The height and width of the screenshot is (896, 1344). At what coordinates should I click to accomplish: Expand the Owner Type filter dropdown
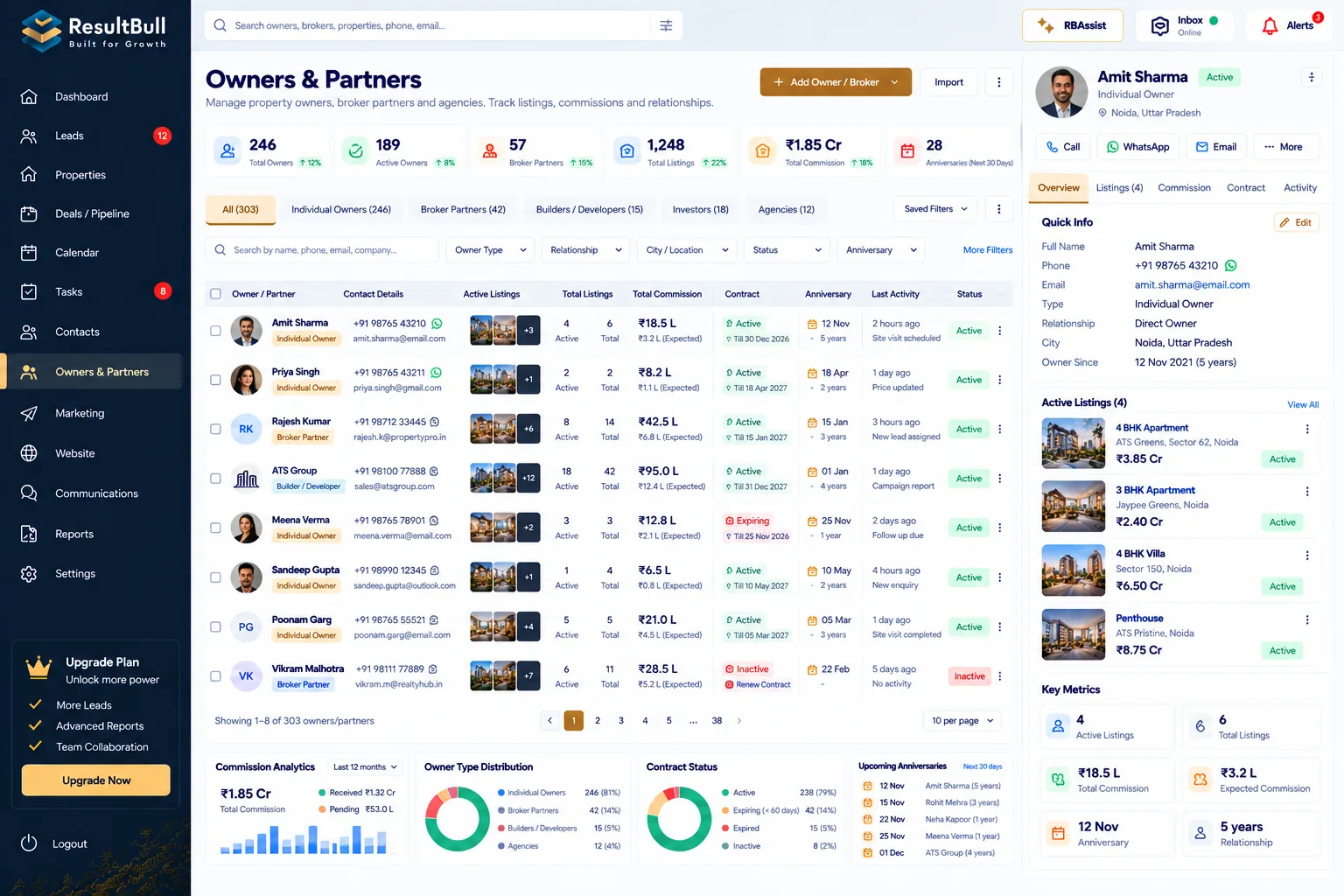click(490, 250)
